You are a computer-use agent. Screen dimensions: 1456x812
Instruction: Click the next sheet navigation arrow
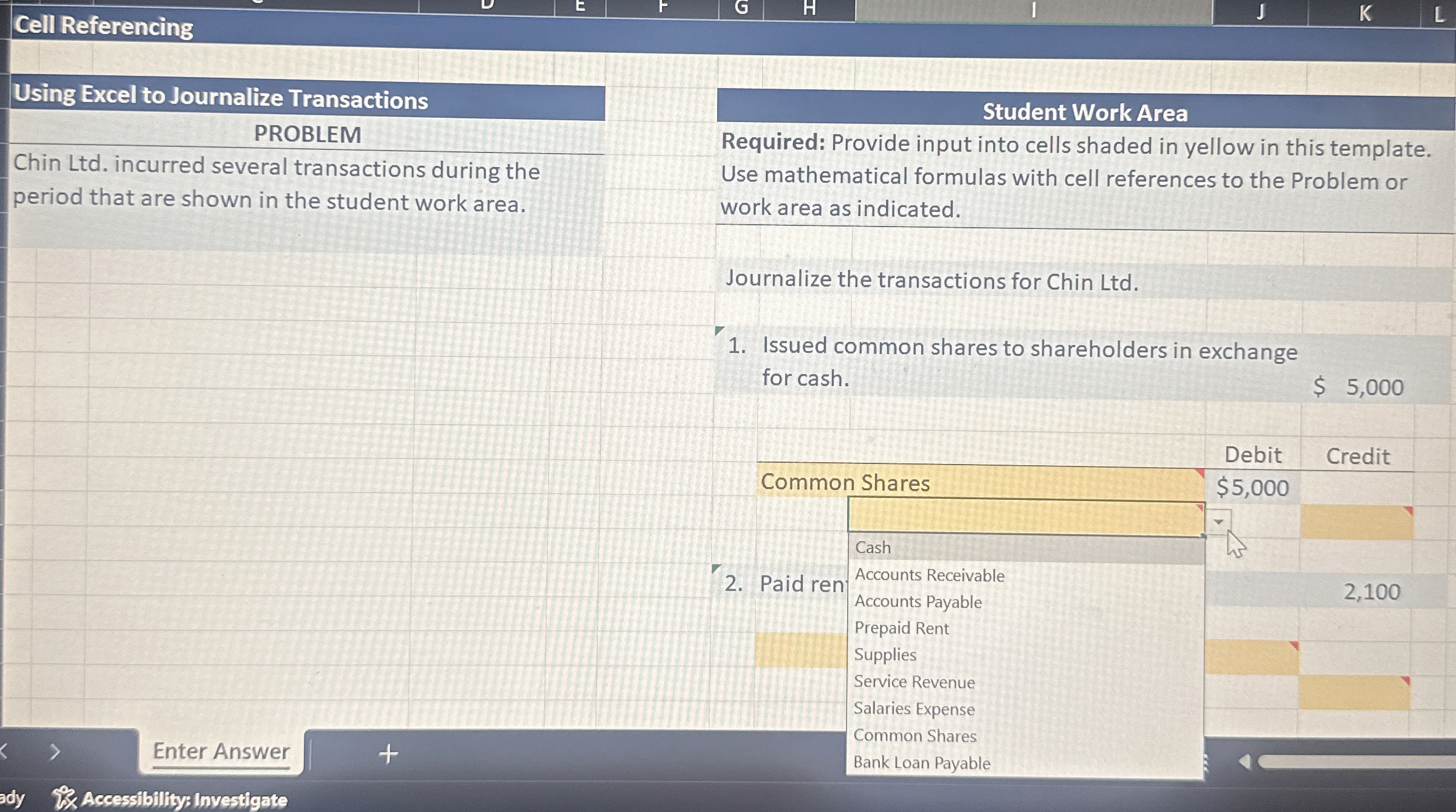55,751
